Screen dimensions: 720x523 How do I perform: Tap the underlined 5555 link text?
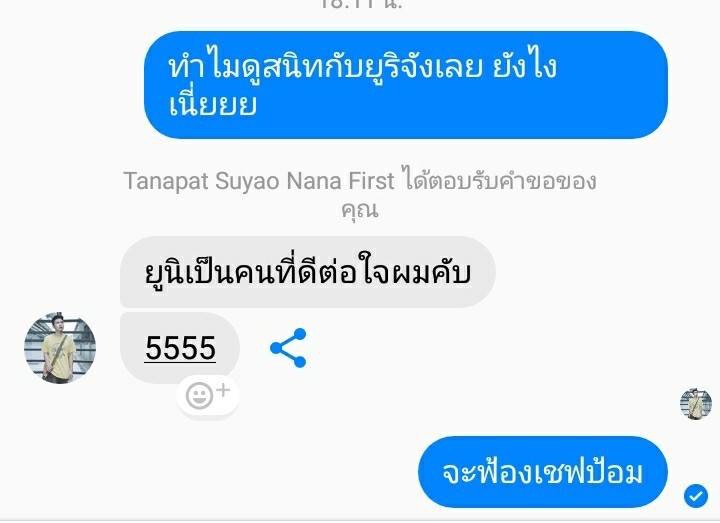click(180, 348)
